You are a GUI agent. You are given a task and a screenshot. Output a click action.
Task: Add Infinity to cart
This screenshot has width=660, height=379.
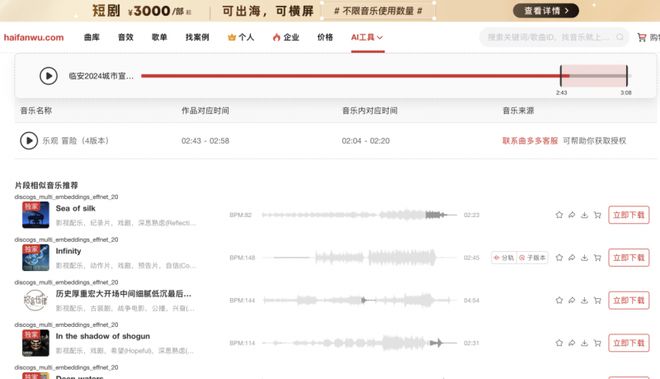pos(597,257)
